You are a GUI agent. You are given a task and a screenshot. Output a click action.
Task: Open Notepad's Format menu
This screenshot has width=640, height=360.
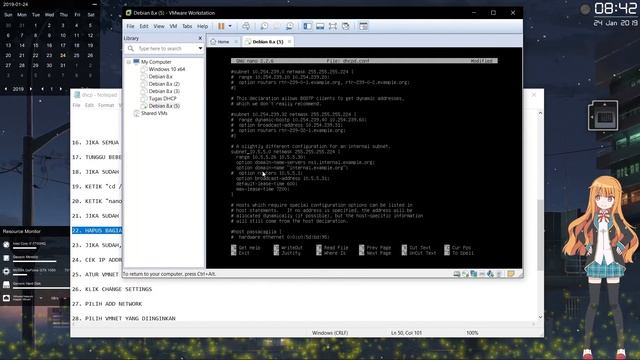pos(106,105)
